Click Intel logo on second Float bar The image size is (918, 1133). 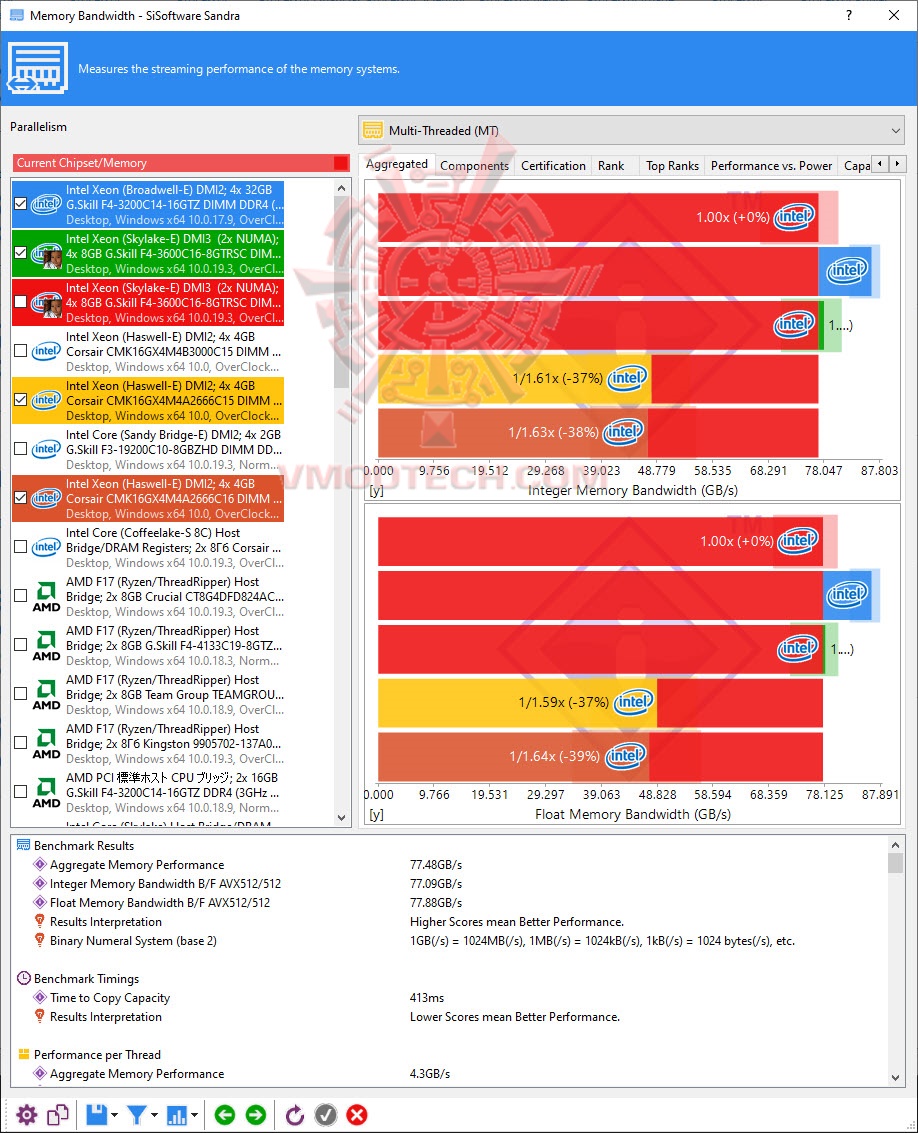click(848, 595)
